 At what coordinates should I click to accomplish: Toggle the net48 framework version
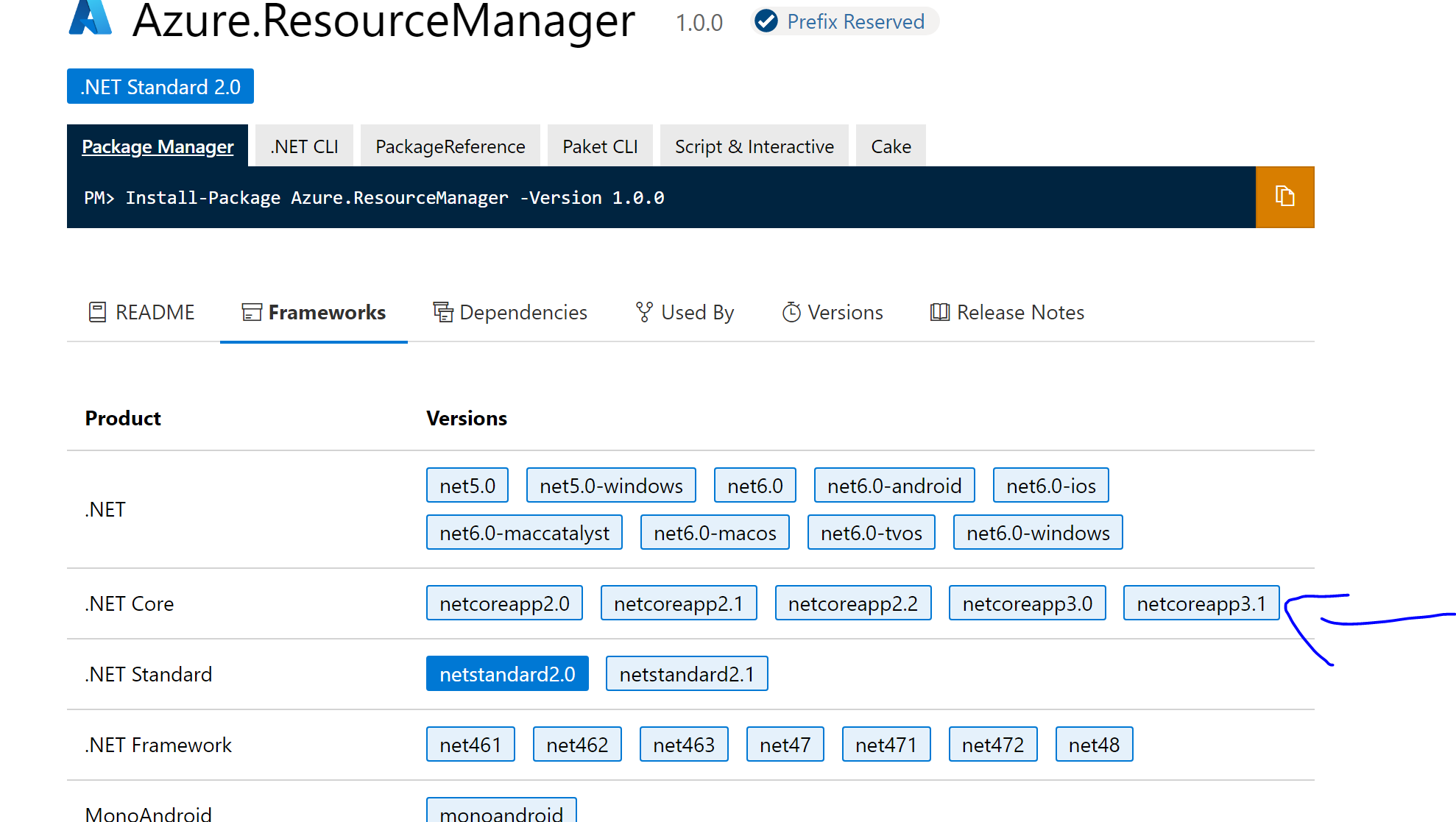[1093, 744]
